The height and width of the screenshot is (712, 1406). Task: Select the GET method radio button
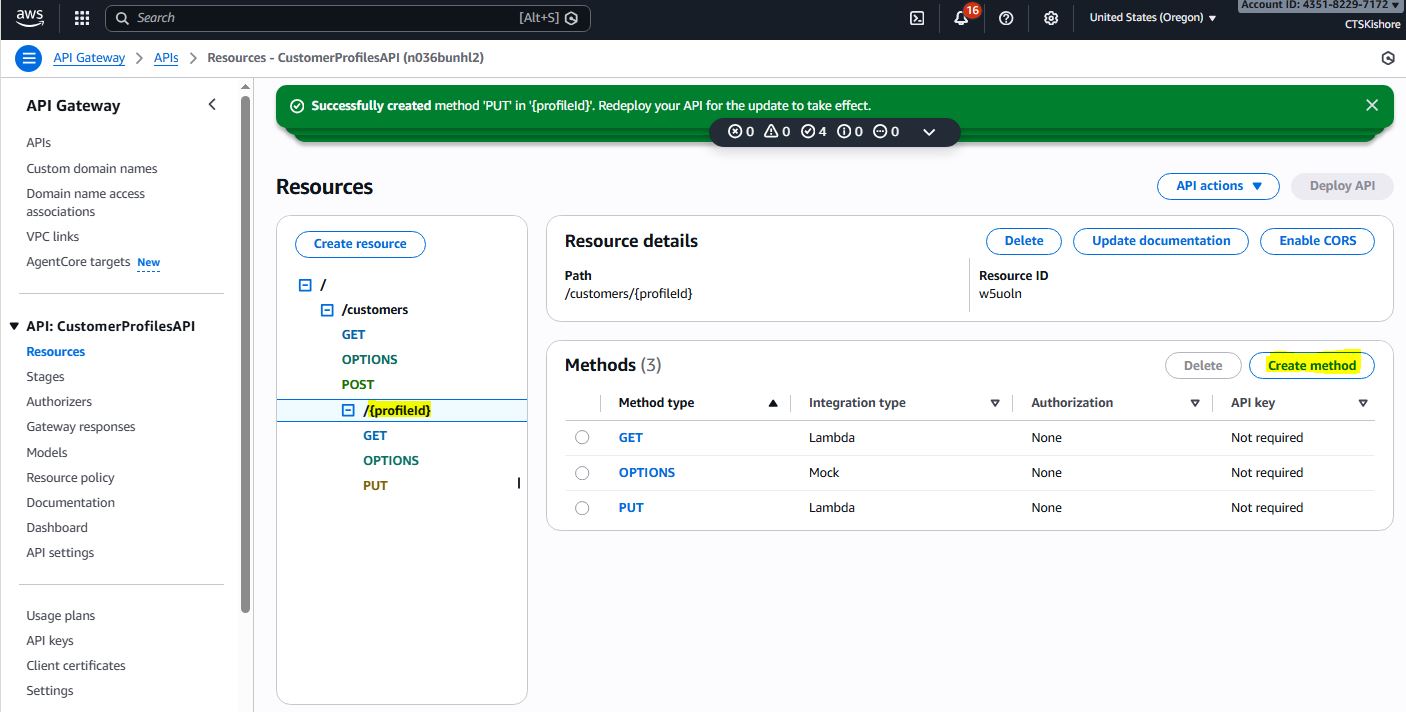click(582, 438)
